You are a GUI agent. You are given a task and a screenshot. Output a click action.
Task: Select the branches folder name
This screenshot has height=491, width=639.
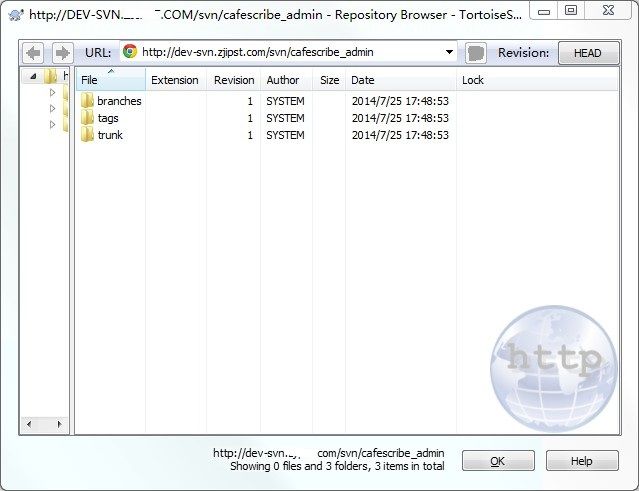coord(119,101)
